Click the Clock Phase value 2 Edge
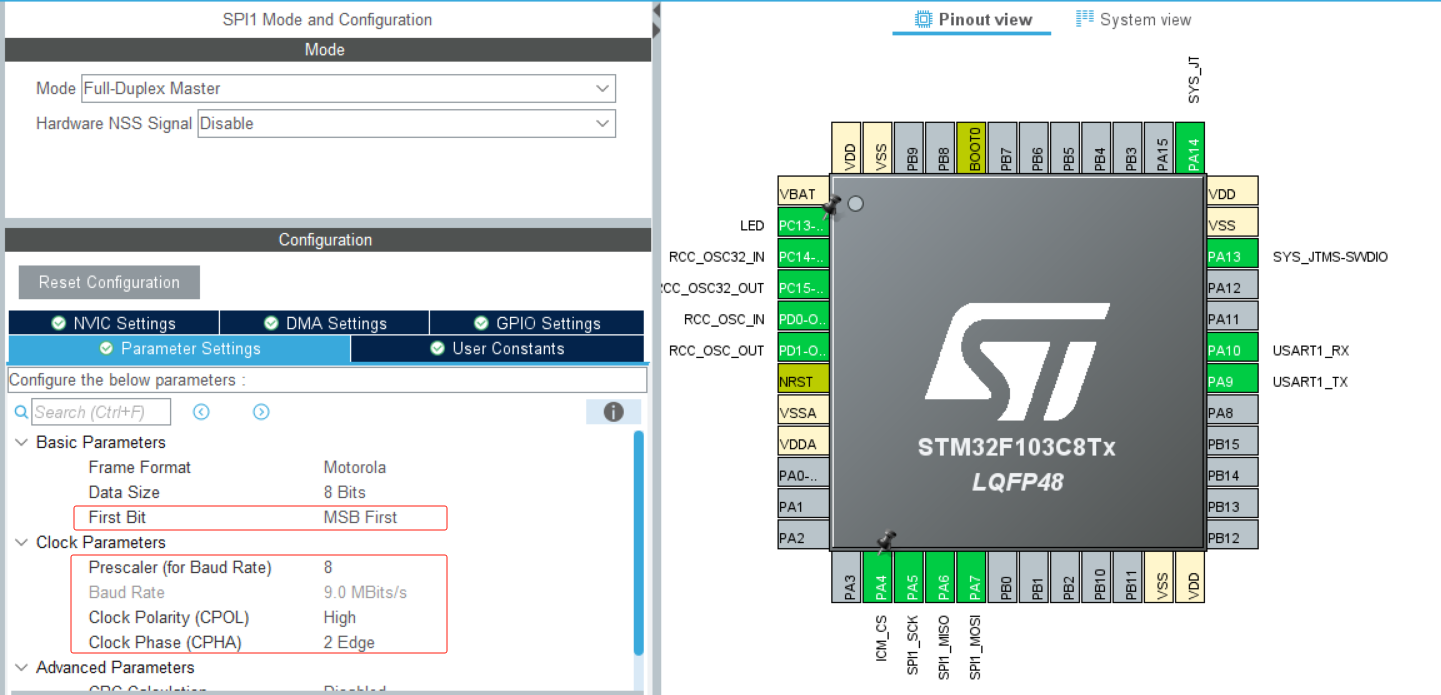The image size is (1441, 695). click(349, 642)
